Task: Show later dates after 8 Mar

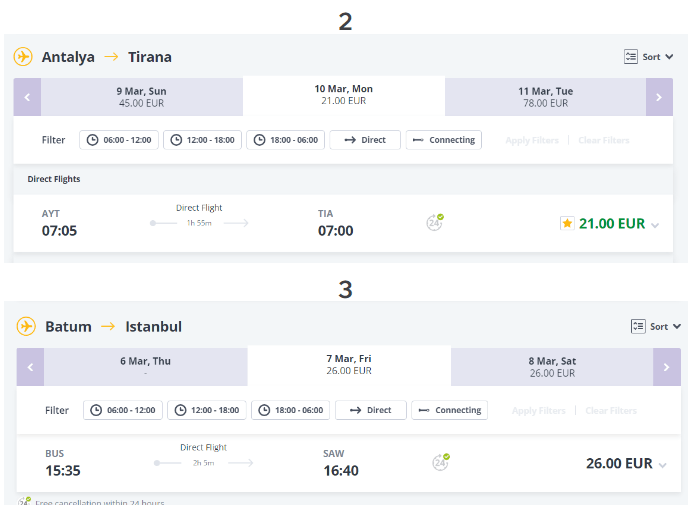Action: point(667,367)
